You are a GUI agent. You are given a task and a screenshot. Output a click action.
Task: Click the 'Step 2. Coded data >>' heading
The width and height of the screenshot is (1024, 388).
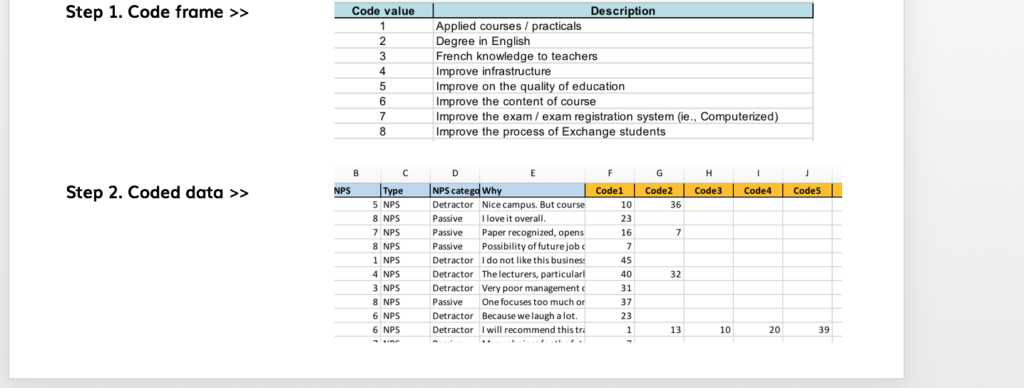(x=157, y=192)
